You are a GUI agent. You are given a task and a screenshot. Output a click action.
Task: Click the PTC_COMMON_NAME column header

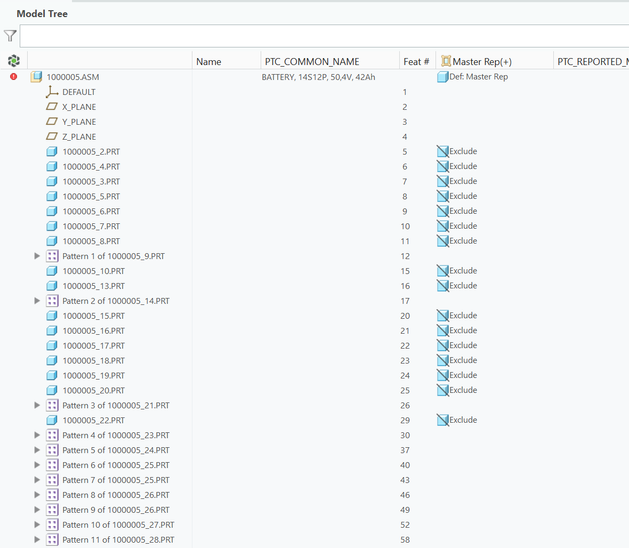point(310,61)
